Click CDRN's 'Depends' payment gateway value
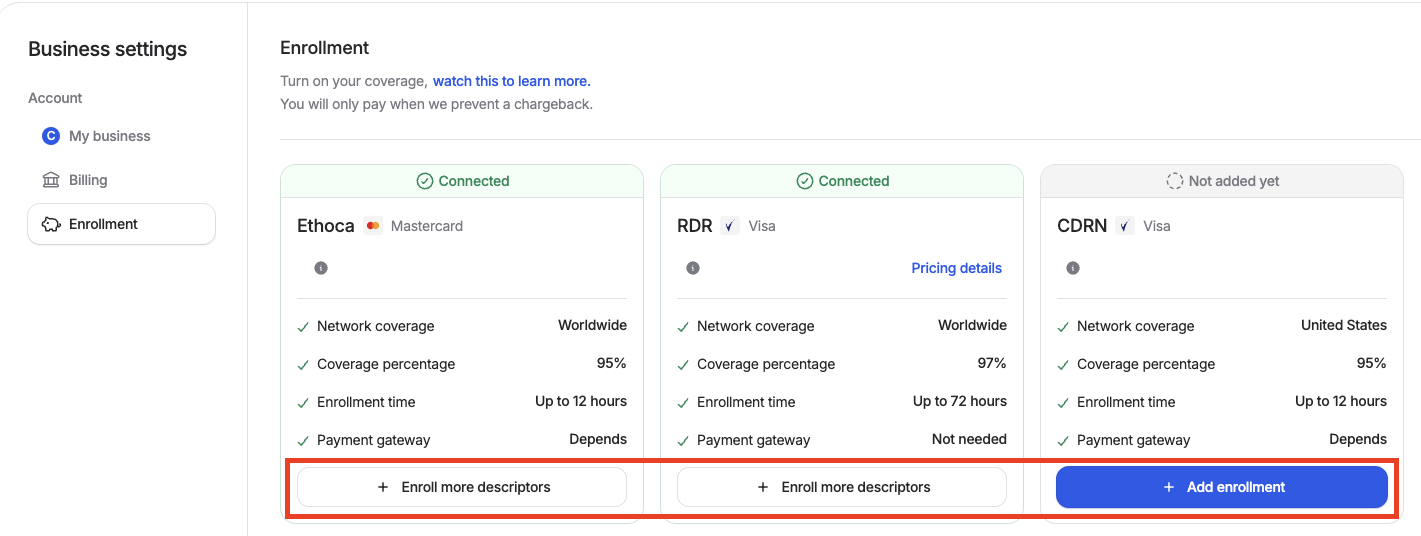 [1358, 439]
